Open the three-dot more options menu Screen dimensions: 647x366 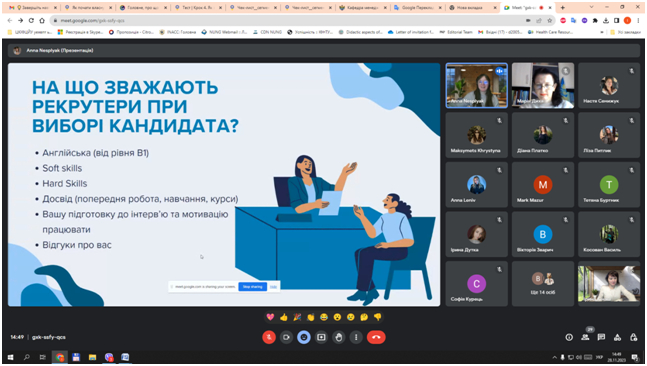coord(356,337)
